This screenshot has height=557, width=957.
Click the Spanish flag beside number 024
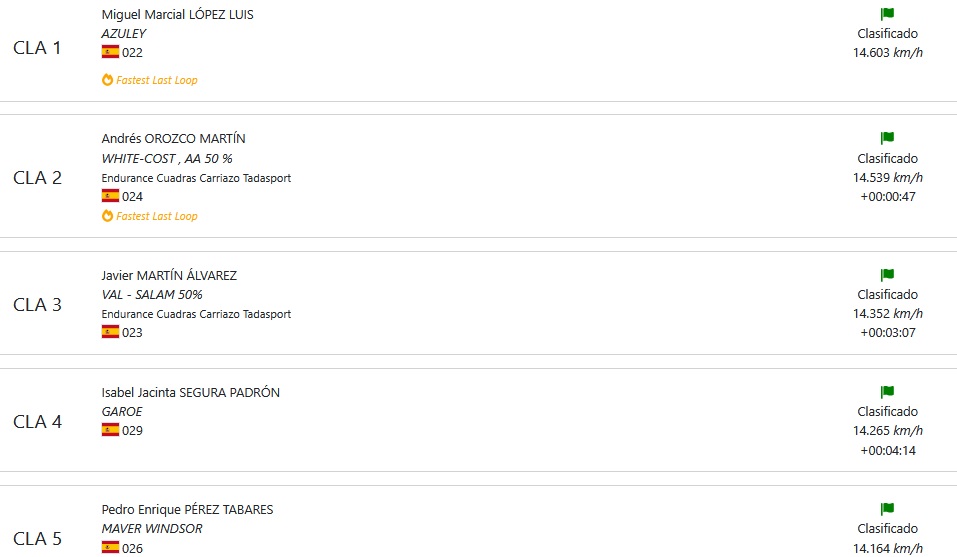110,196
